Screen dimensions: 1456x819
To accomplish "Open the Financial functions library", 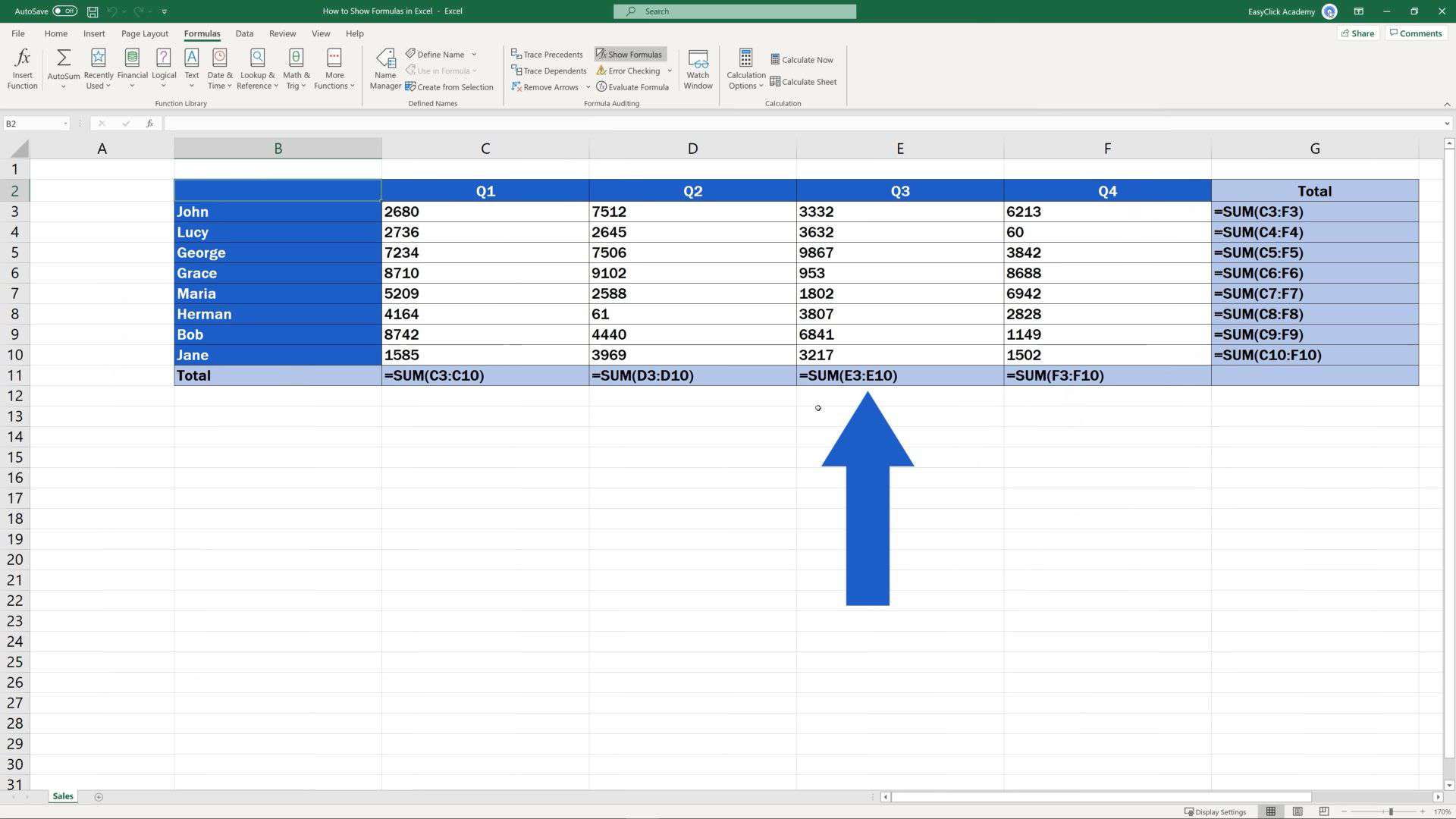I will (x=132, y=69).
